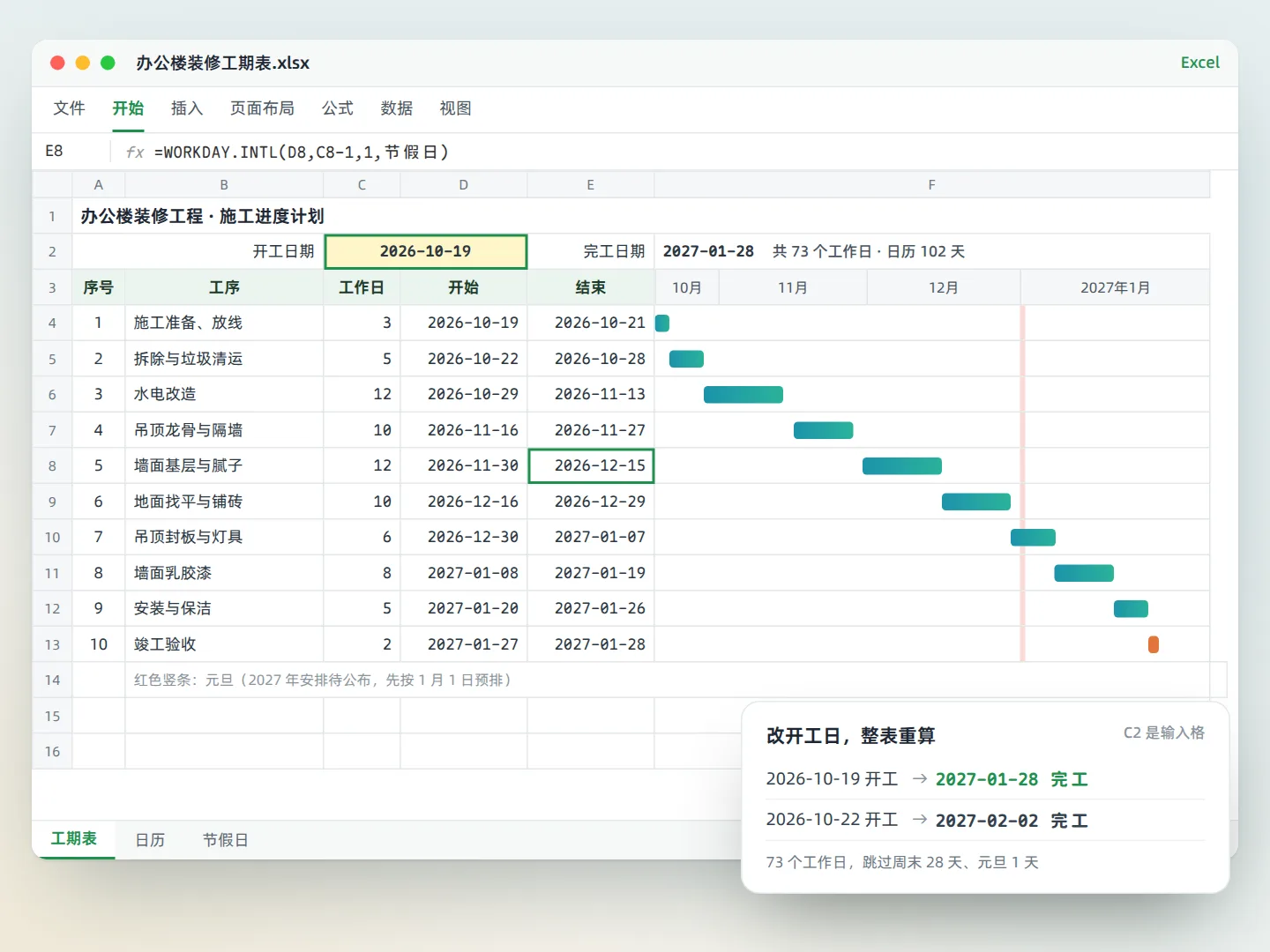Select column A header
This screenshot has width=1270, height=952.
coord(99,185)
